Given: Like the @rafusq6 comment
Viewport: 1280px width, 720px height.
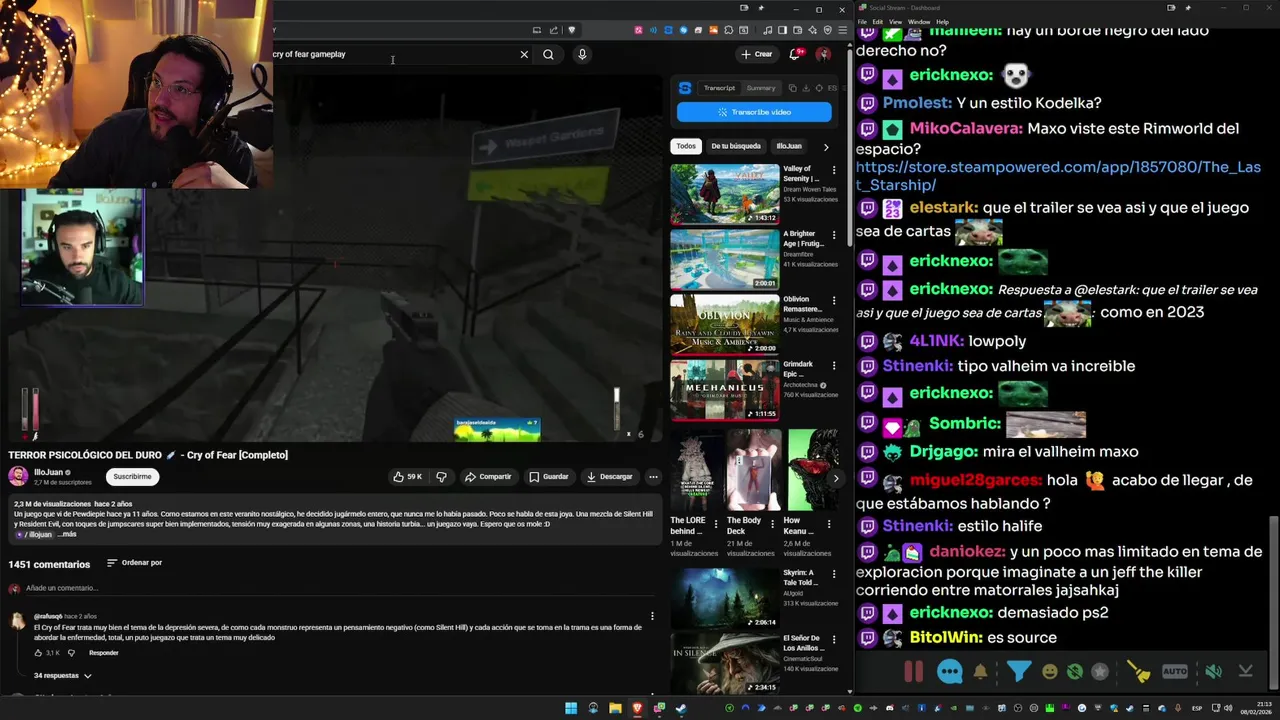Looking at the screenshot, I should pyautogui.click(x=39, y=653).
